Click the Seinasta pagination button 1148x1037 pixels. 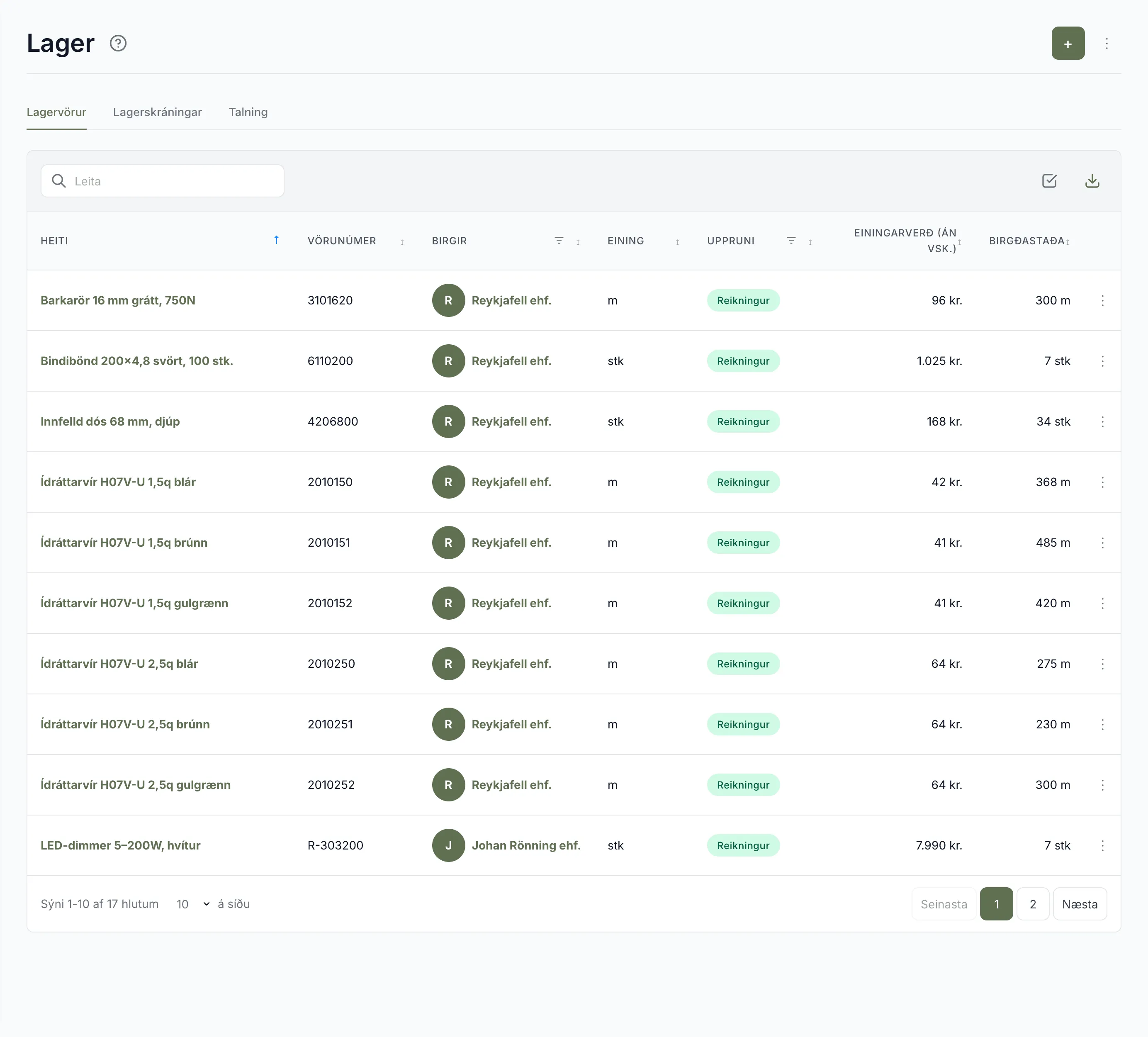(944, 904)
